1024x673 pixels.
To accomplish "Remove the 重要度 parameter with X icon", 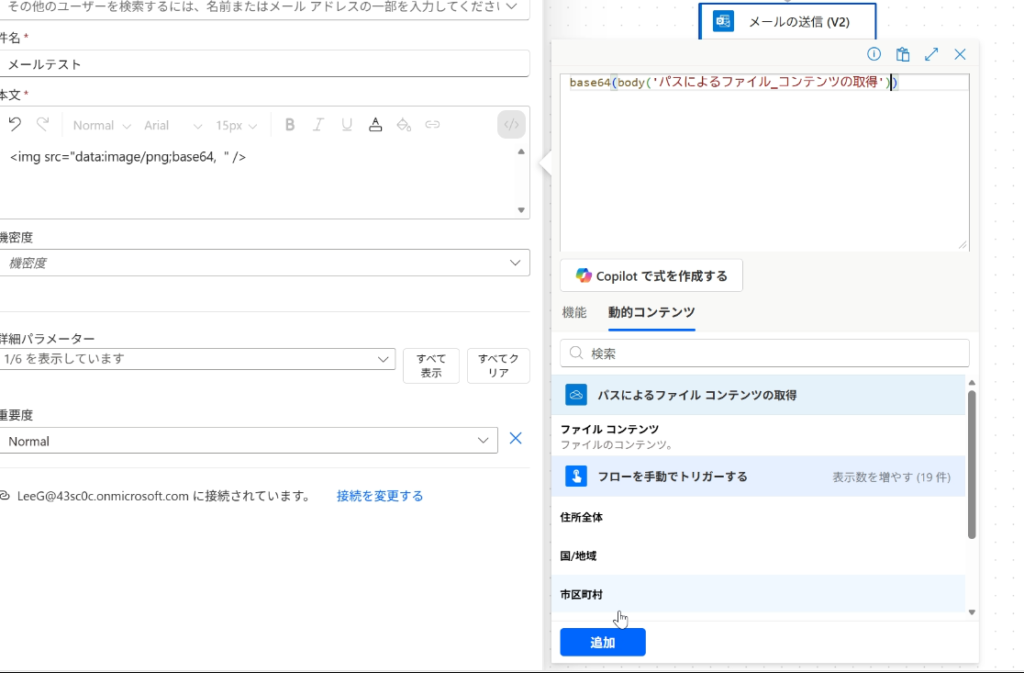I will tap(516, 438).
